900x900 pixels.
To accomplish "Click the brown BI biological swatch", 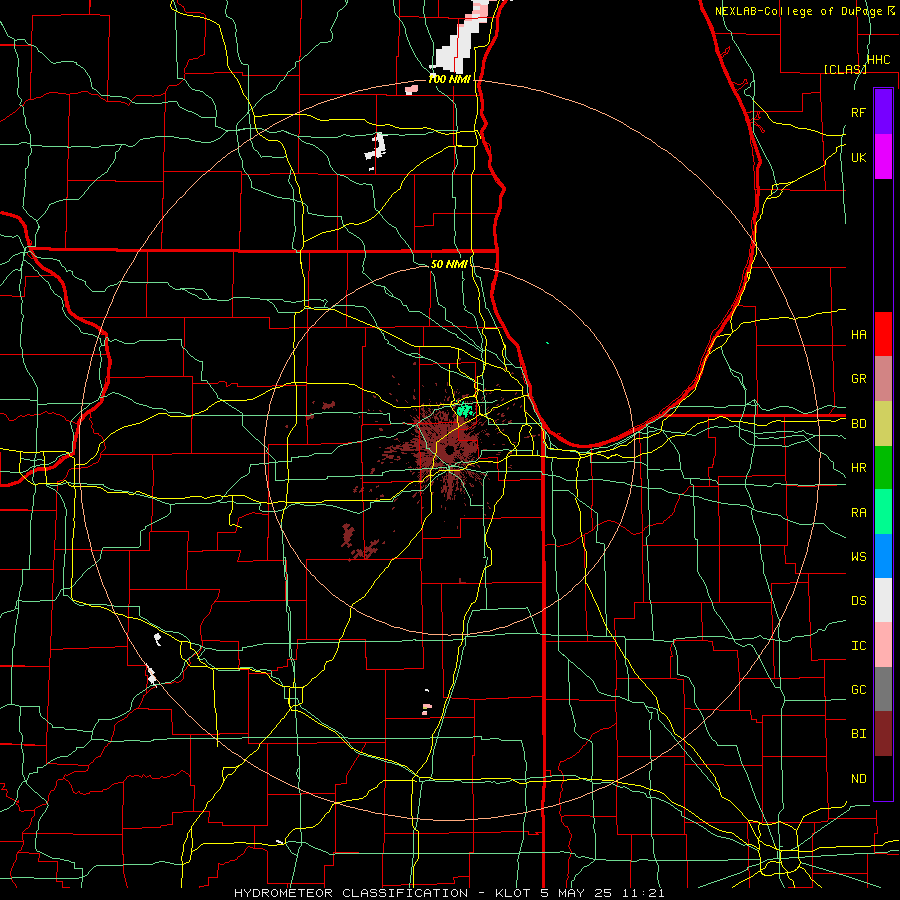I will pyautogui.click(x=883, y=734).
